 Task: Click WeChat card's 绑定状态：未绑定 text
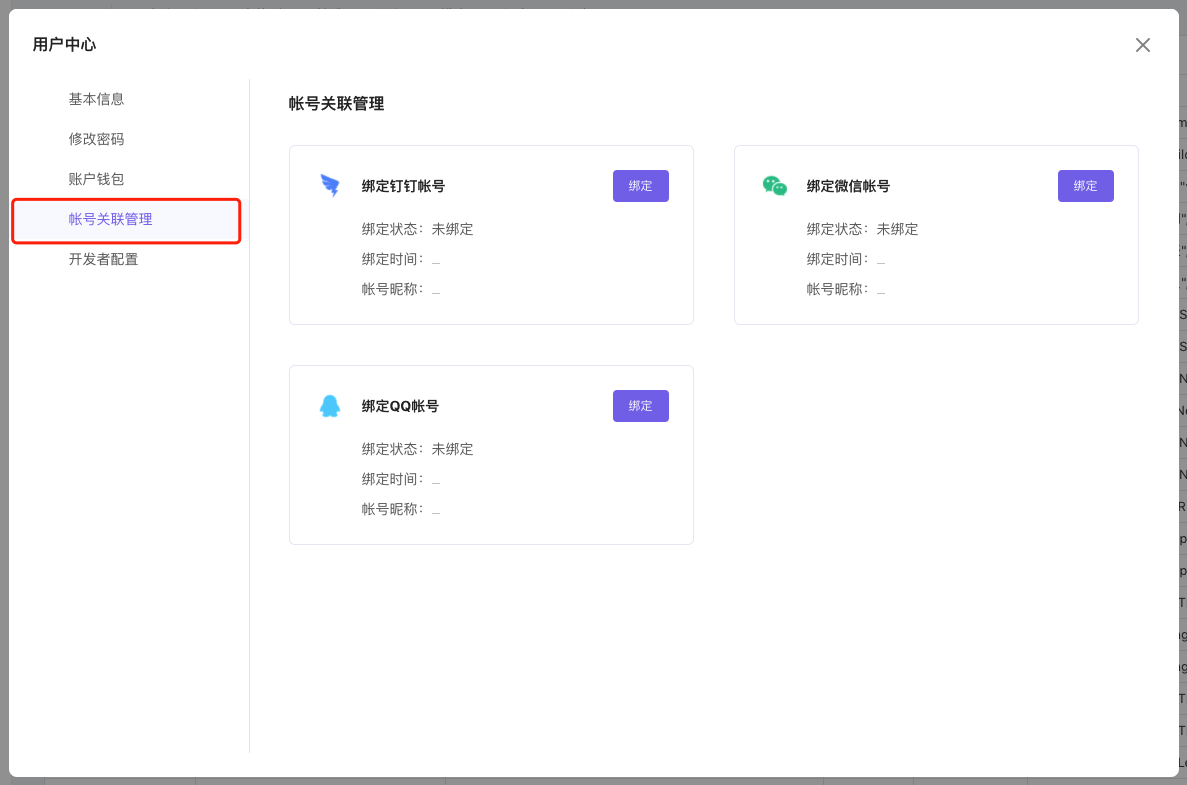coord(862,229)
